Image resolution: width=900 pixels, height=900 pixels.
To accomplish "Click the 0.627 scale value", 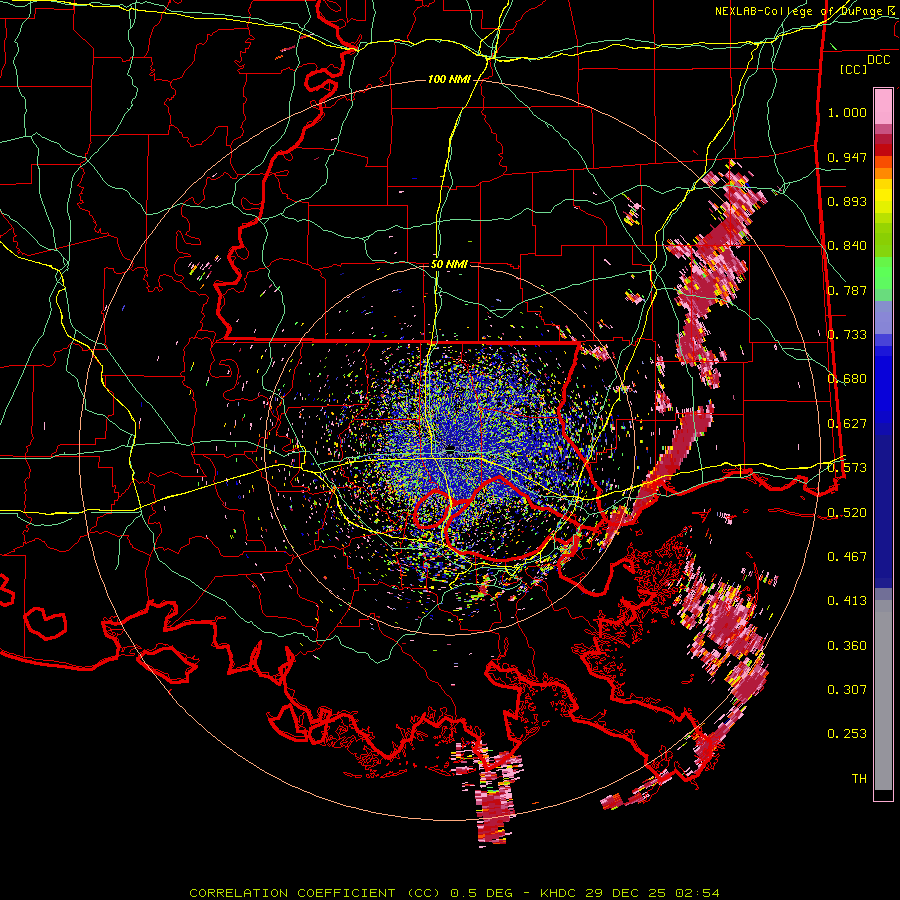I will [847, 424].
